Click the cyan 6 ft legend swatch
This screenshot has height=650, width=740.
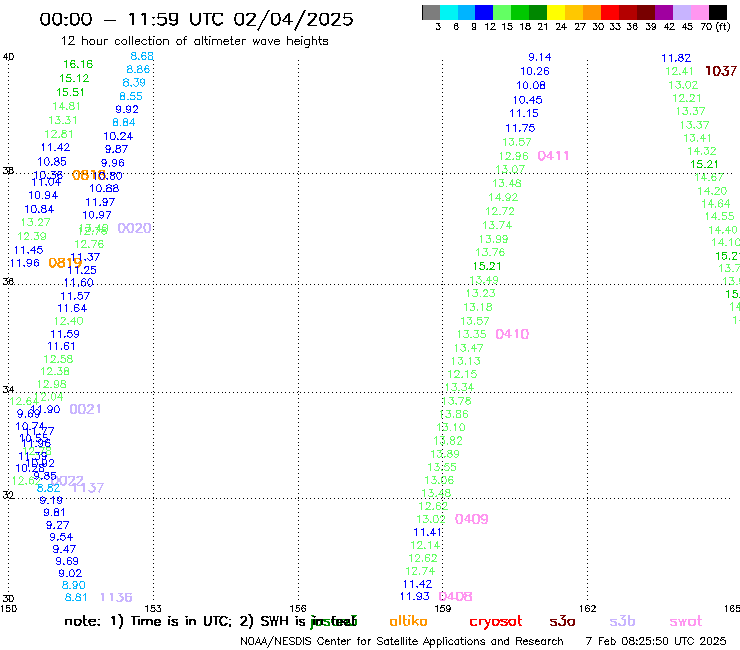(x=449, y=12)
